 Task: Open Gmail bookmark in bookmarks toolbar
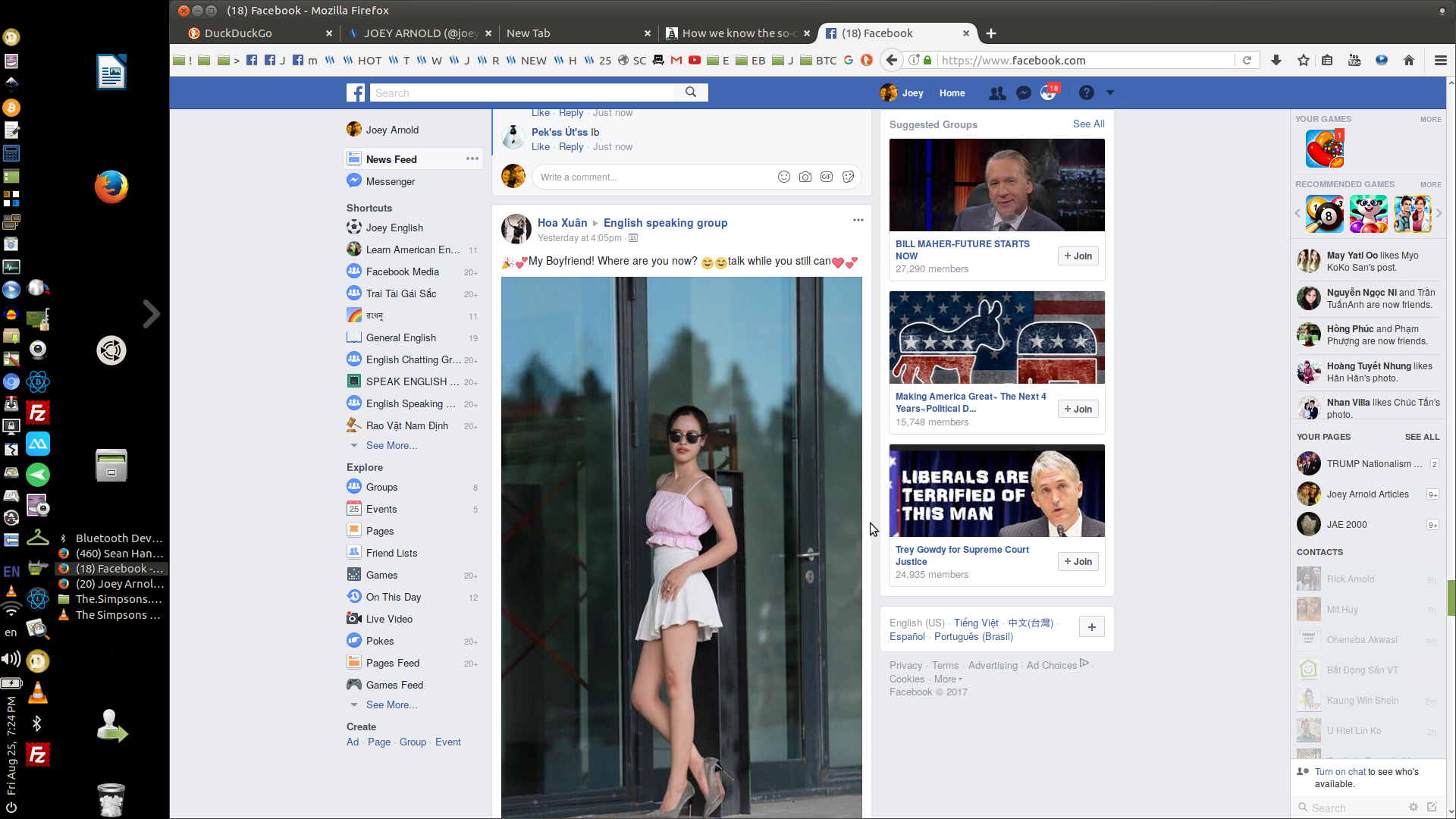pos(676,60)
